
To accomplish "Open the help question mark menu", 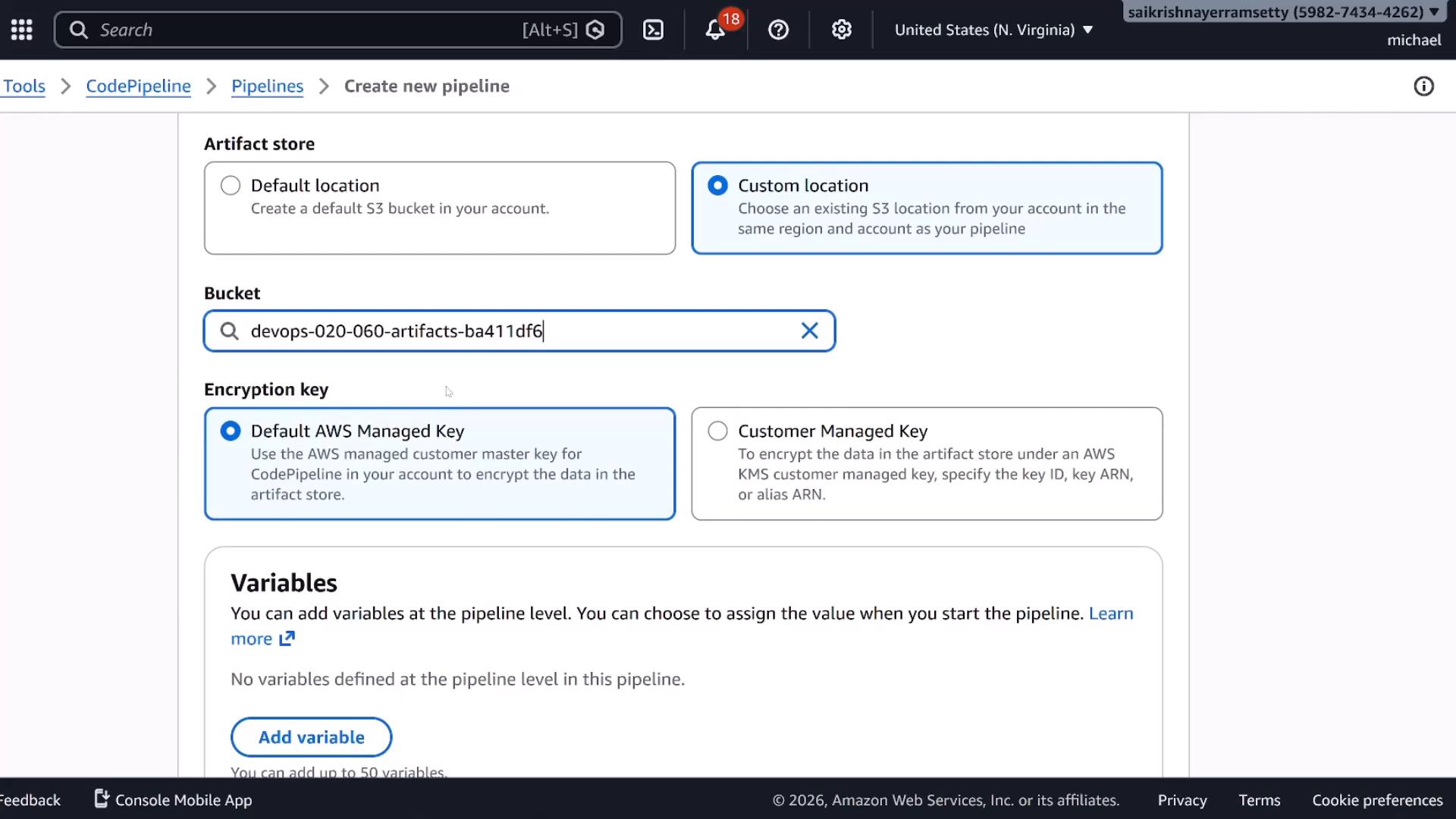I will pyautogui.click(x=778, y=30).
